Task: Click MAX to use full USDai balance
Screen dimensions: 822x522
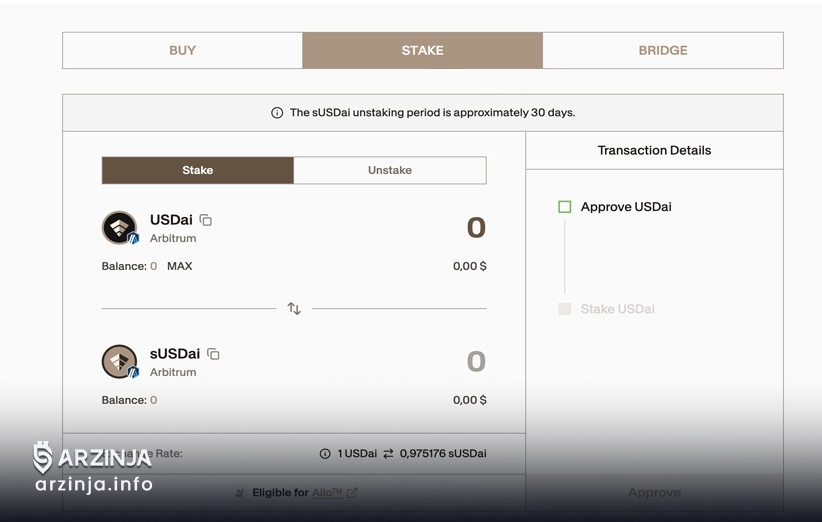Action: pyautogui.click(x=180, y=266)
